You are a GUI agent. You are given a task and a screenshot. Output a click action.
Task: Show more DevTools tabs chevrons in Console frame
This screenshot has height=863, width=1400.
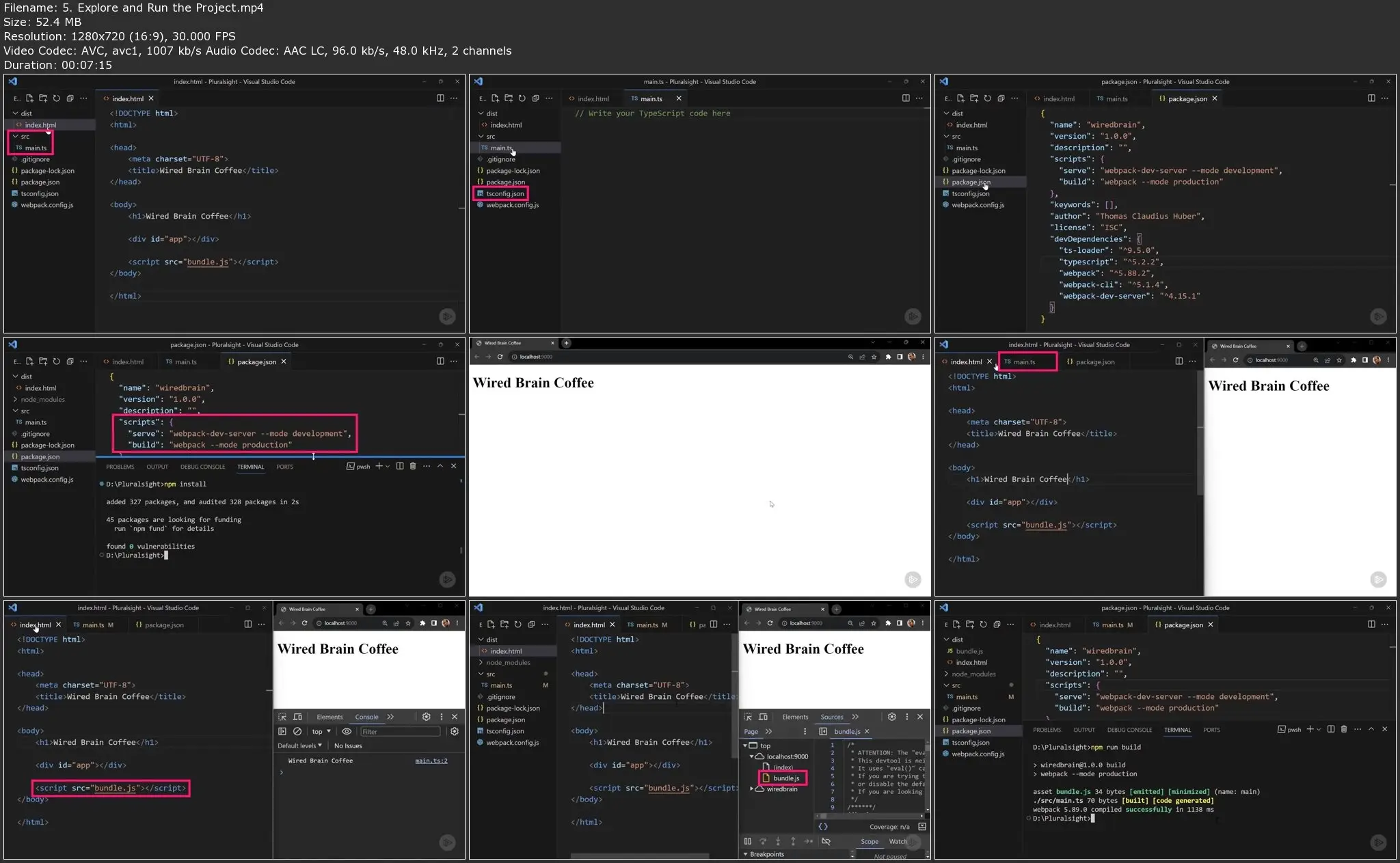[390, 717]
